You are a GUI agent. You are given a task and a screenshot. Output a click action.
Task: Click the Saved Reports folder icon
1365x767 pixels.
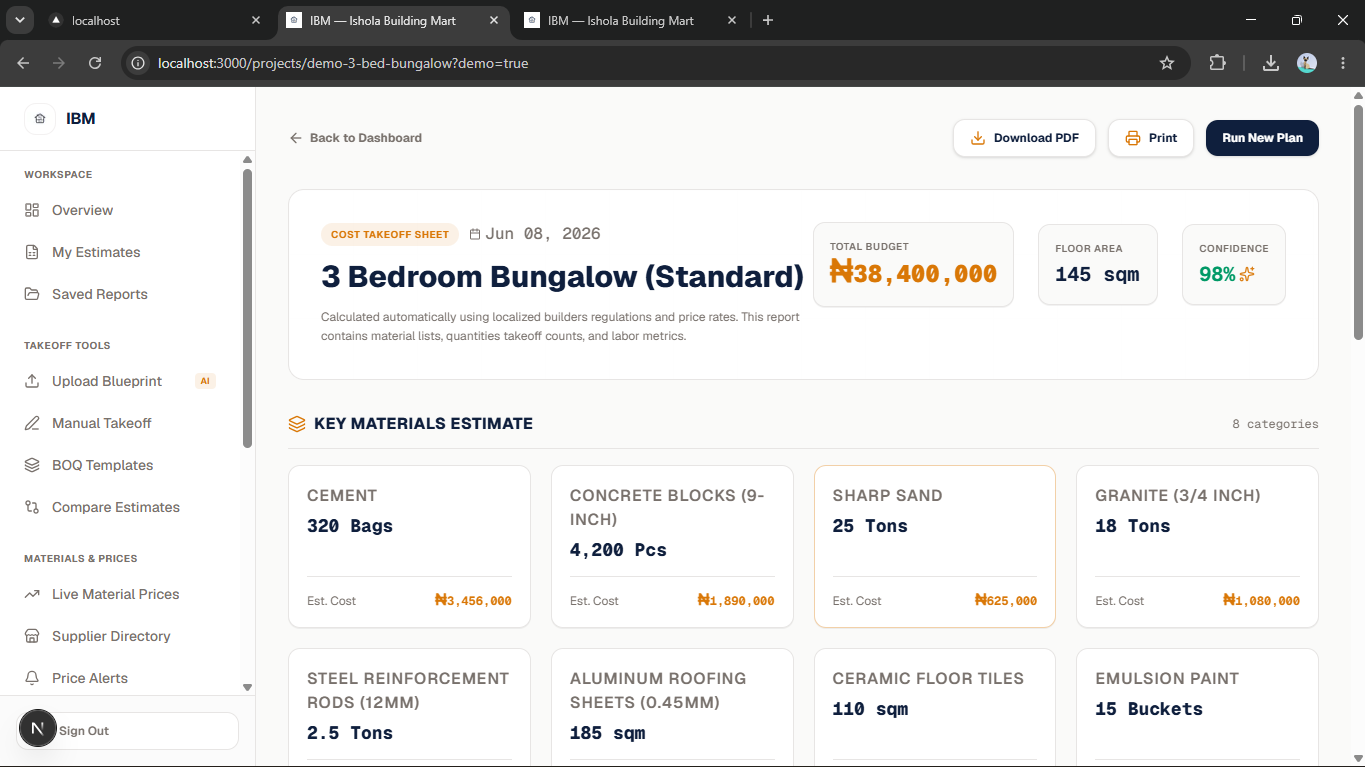(32, 294)
